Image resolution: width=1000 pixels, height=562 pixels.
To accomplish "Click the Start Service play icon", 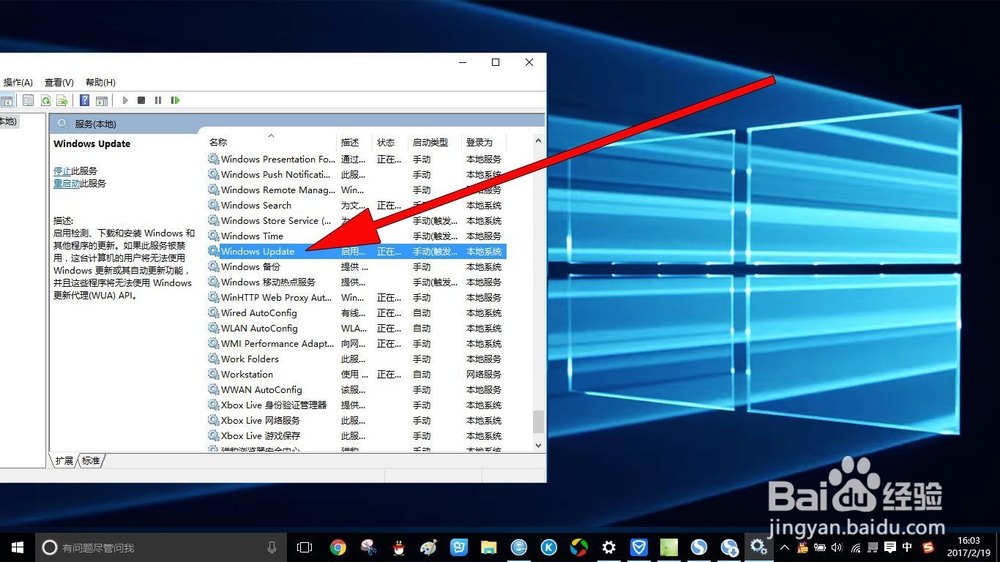I will point(125,100).
